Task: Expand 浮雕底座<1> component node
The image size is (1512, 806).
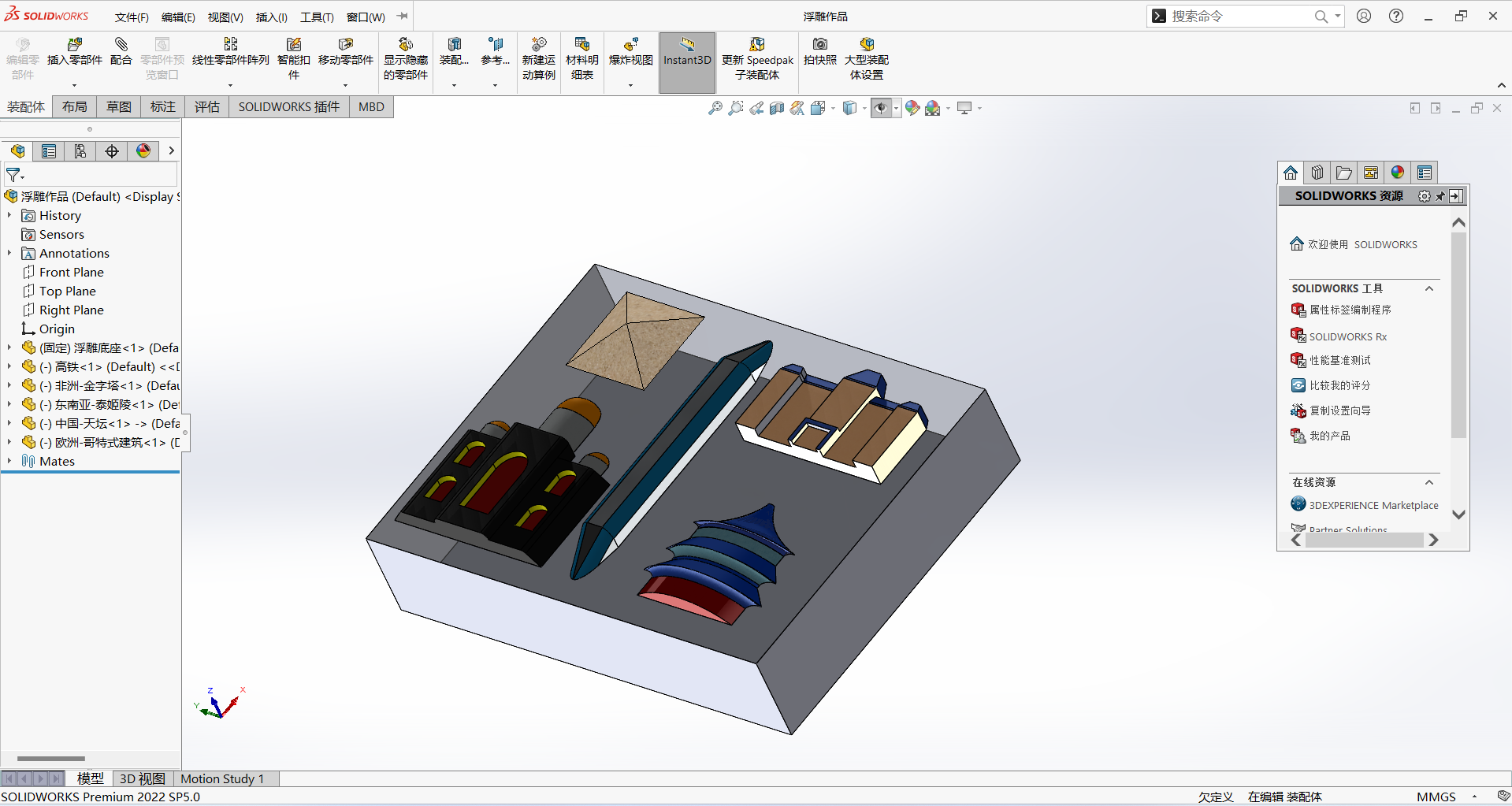Action: point(9,347)
